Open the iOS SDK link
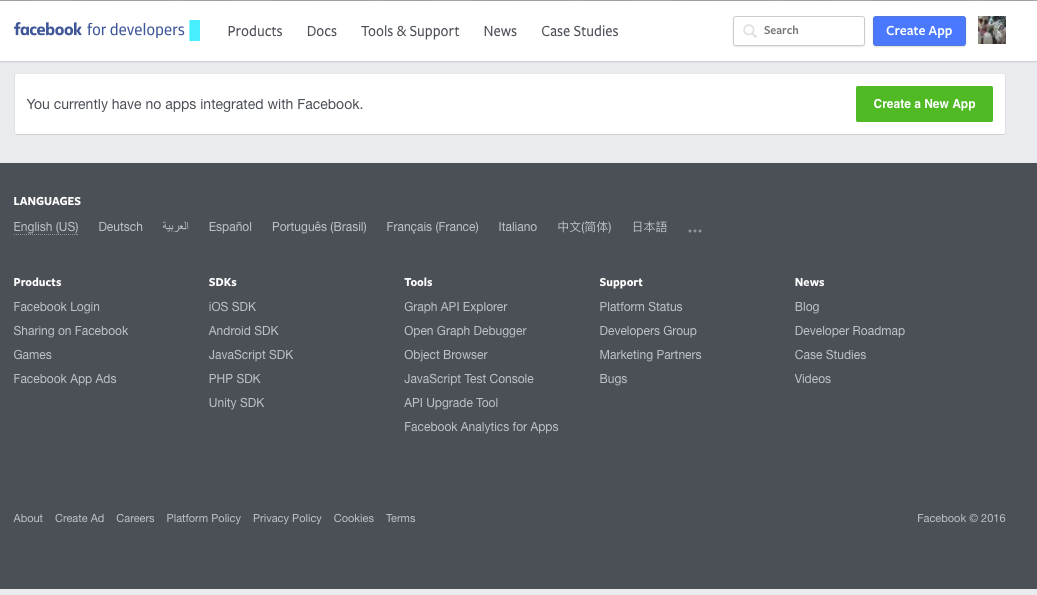Image resolution: width=1037 pixels, height=595 pixels. pos(232,307)
